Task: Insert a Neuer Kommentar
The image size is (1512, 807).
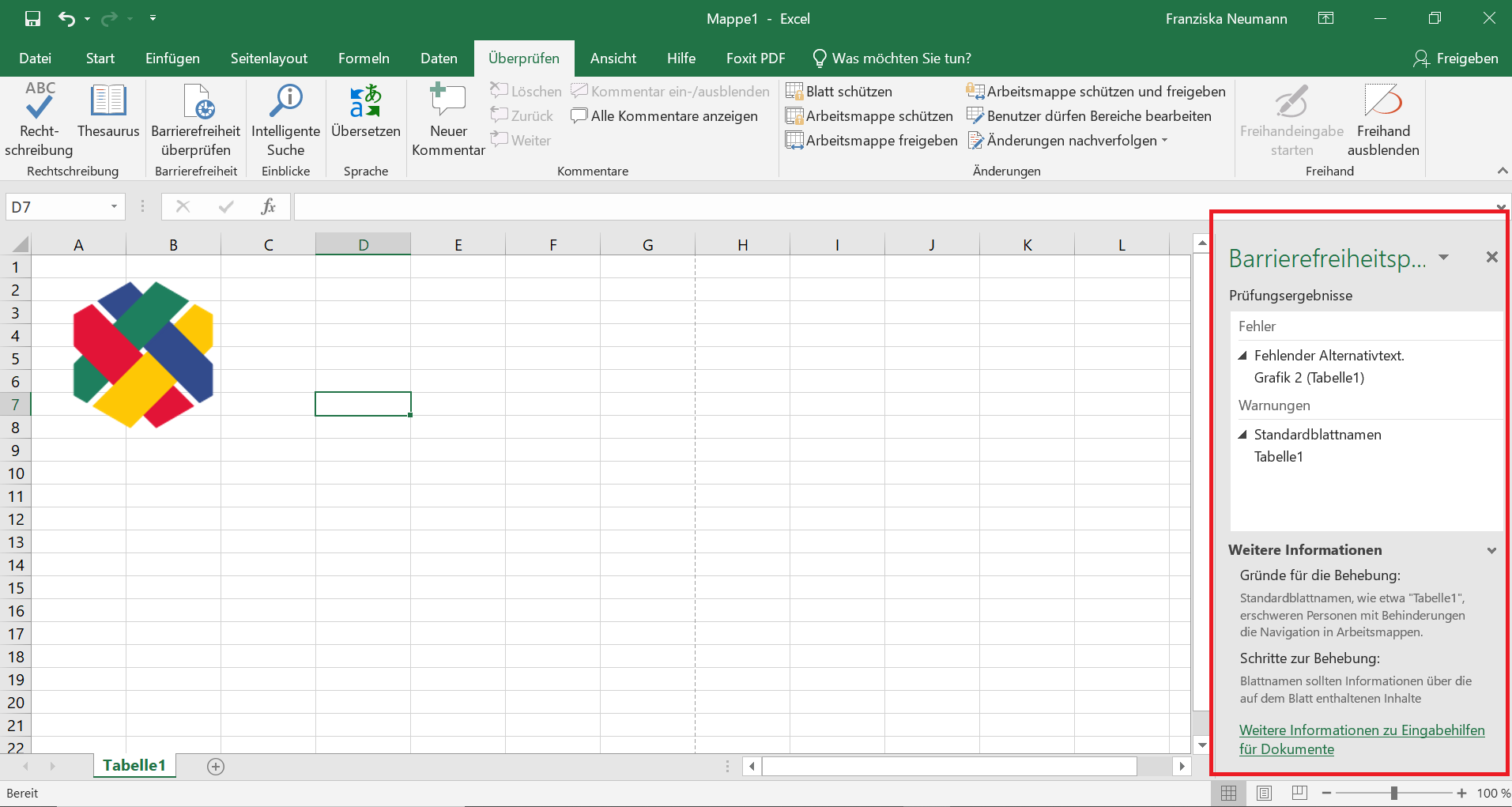Action: [x=447, y=117]
